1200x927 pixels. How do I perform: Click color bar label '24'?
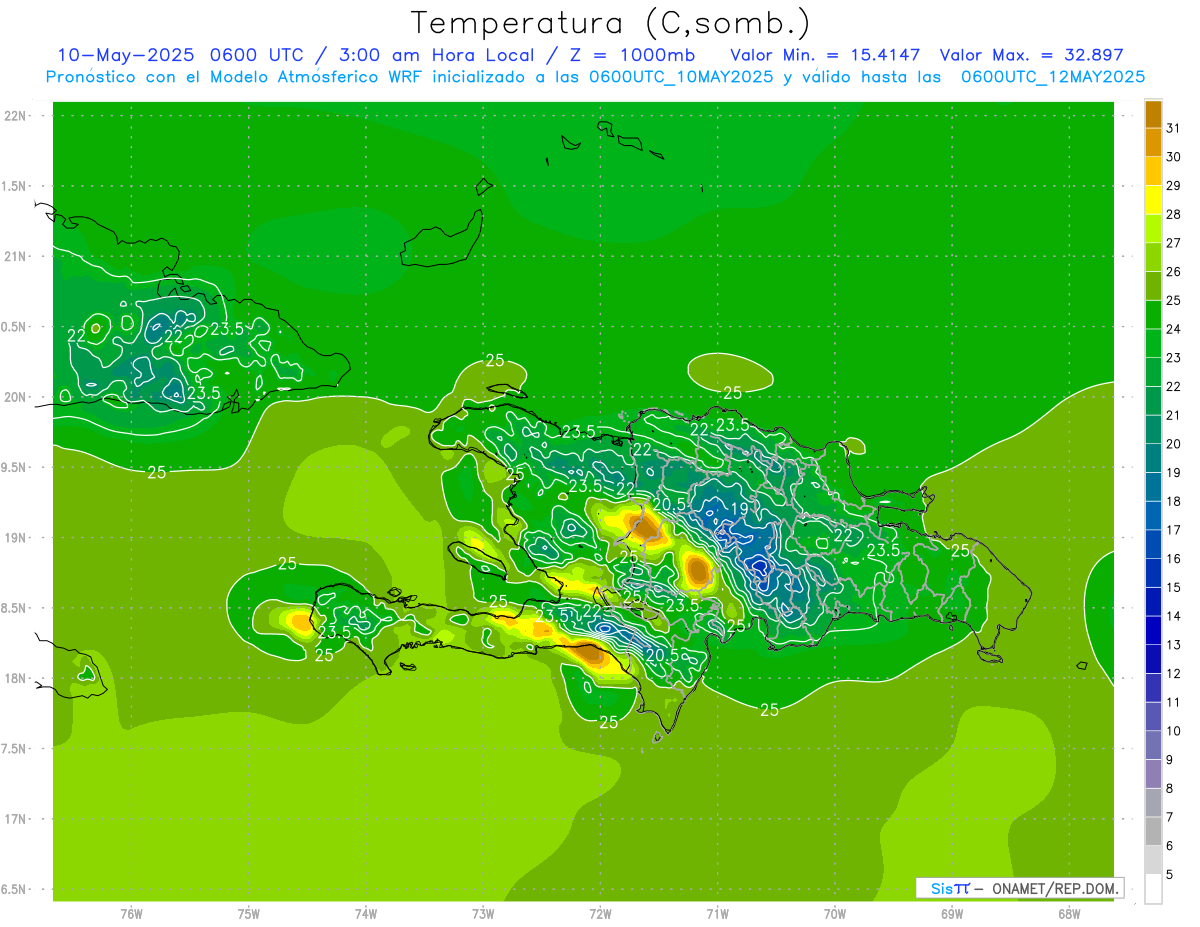click(x=1174, y=329)
